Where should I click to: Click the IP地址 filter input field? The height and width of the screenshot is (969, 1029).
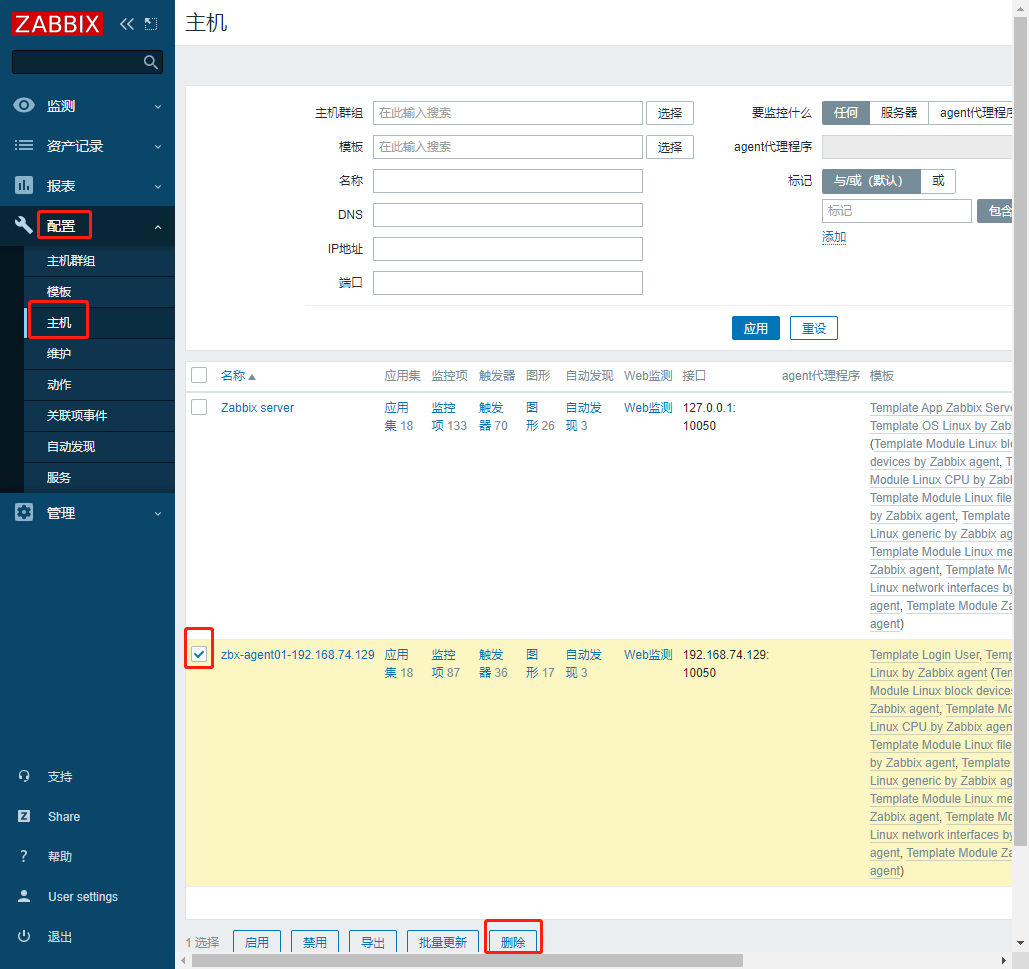[x=507, y=249]
